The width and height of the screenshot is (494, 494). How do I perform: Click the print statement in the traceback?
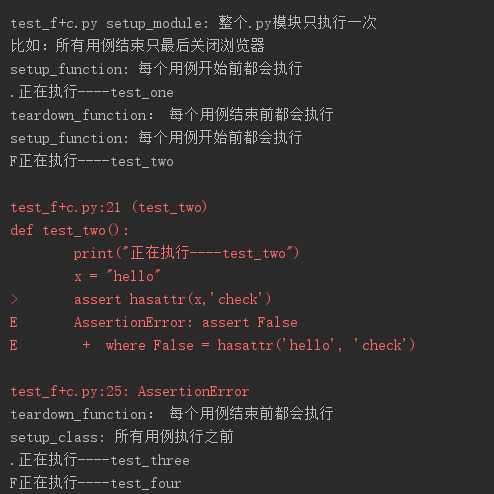186,253
